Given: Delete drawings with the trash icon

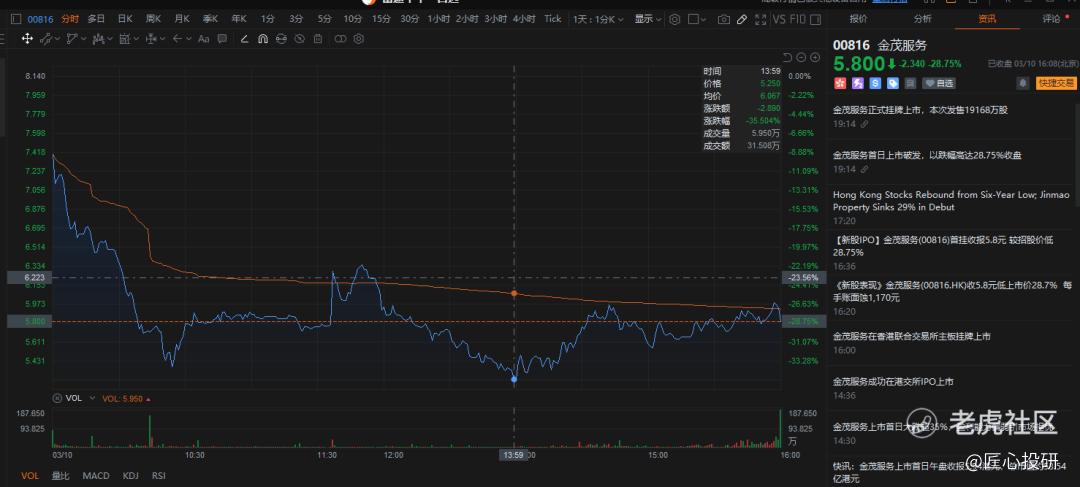Looking at the screenshot, I should tap(318, 39).
